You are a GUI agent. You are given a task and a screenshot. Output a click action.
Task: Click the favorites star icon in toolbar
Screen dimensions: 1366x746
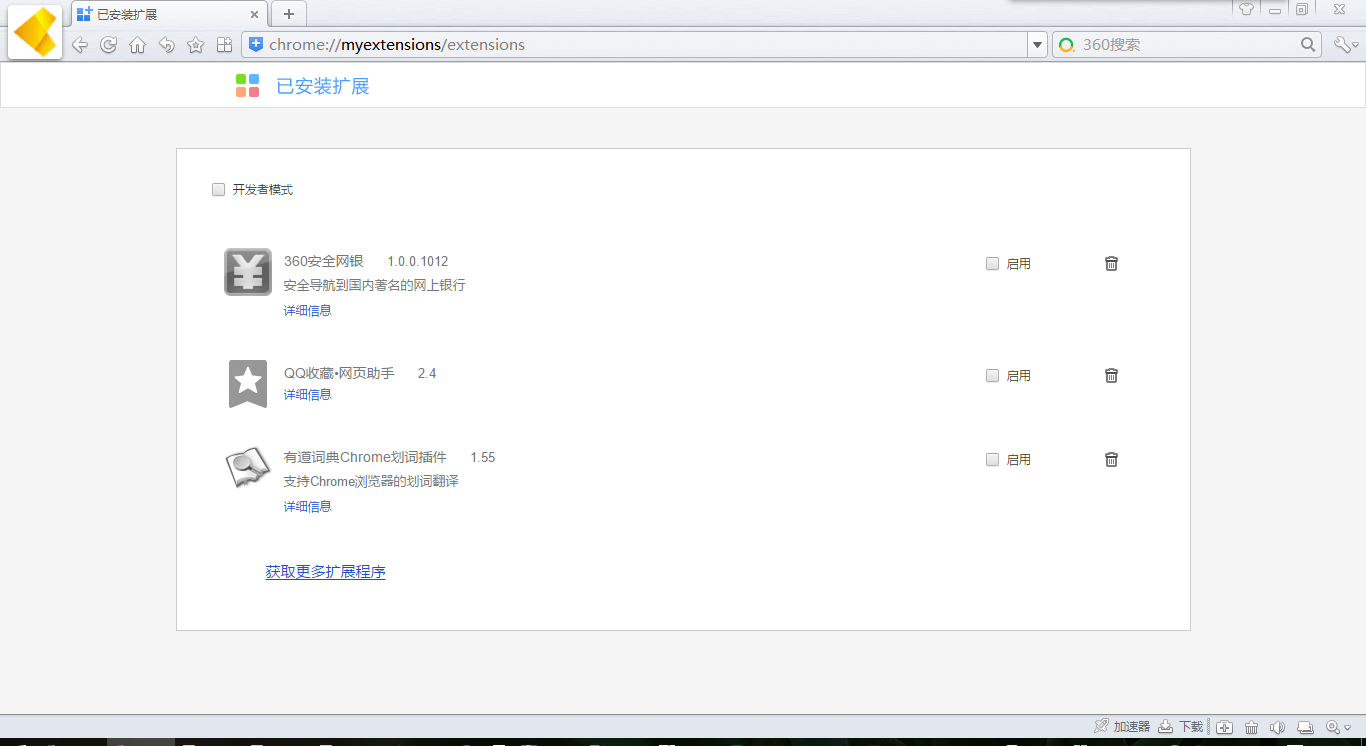tap(196, 45)
